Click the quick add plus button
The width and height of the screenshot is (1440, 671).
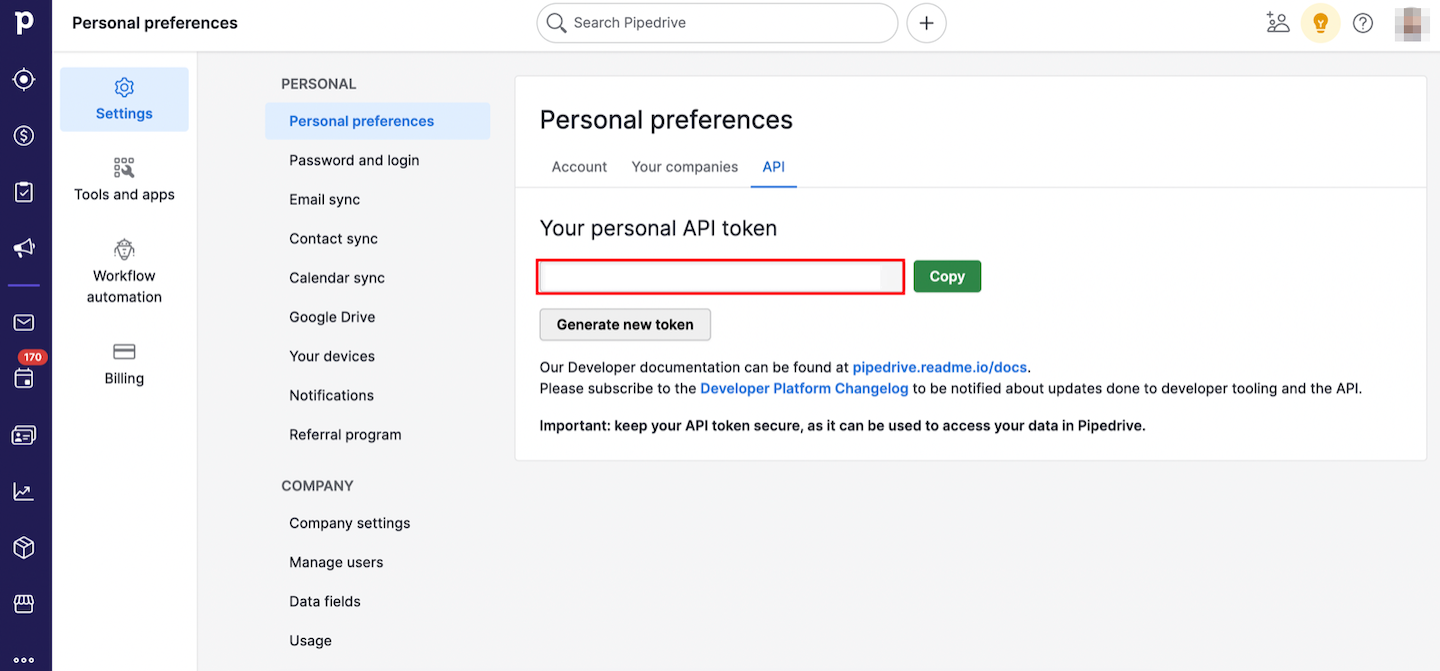tap(927, 23)
